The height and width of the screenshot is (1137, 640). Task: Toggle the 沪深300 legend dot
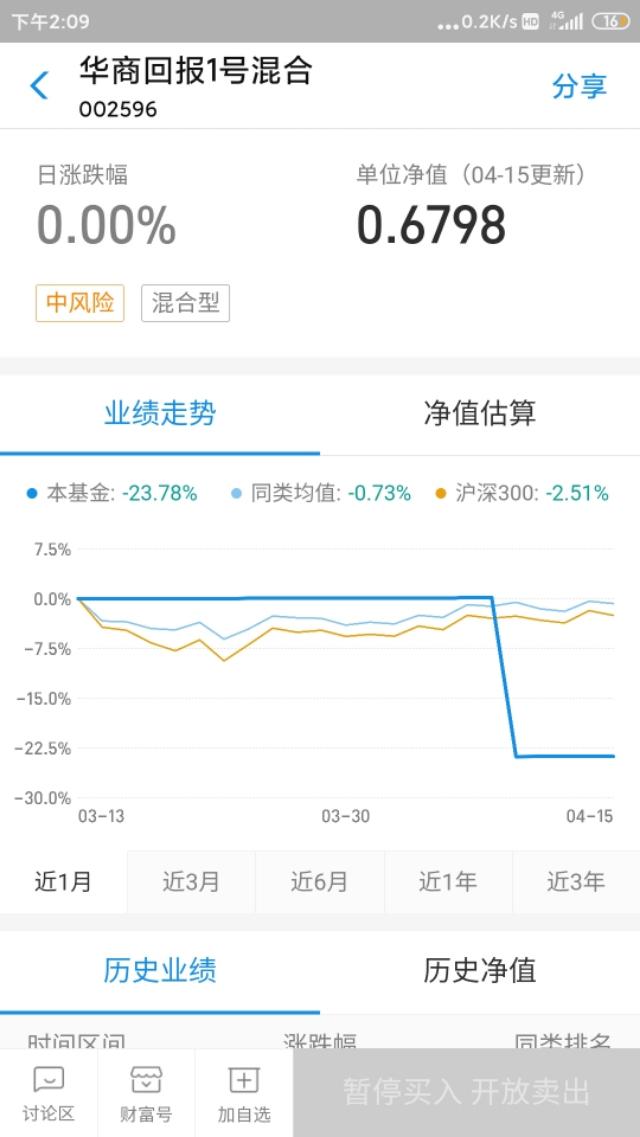(x=441, y=493)
